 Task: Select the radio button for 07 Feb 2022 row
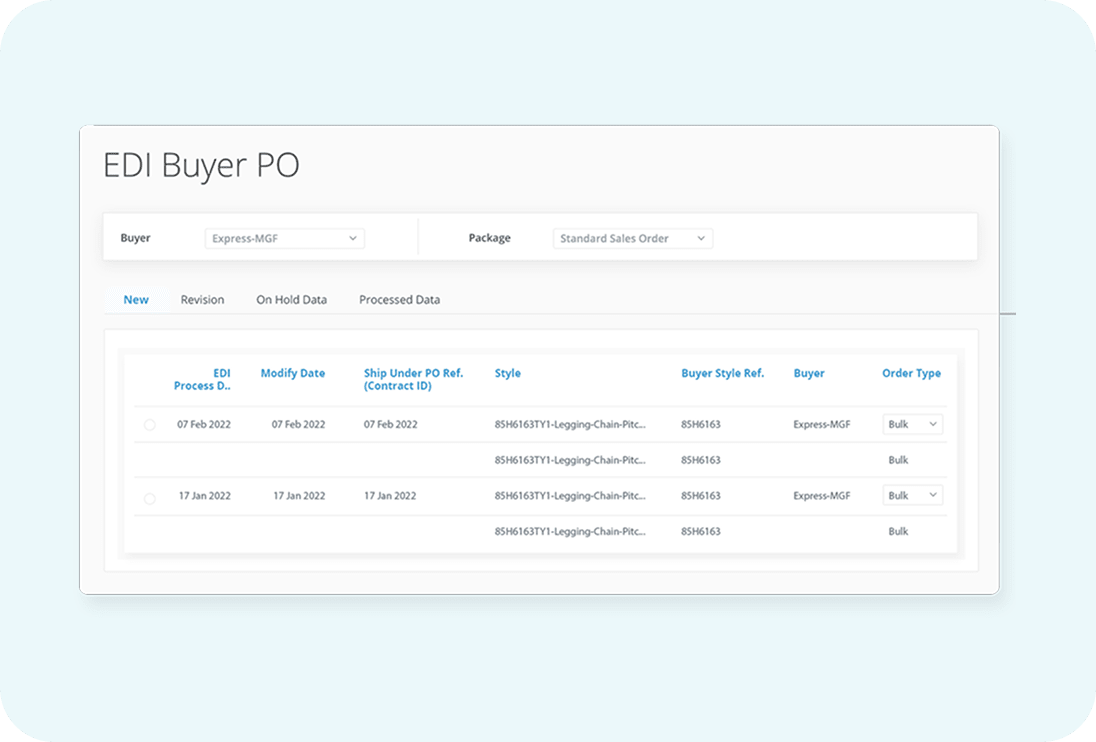pos(150,425)
